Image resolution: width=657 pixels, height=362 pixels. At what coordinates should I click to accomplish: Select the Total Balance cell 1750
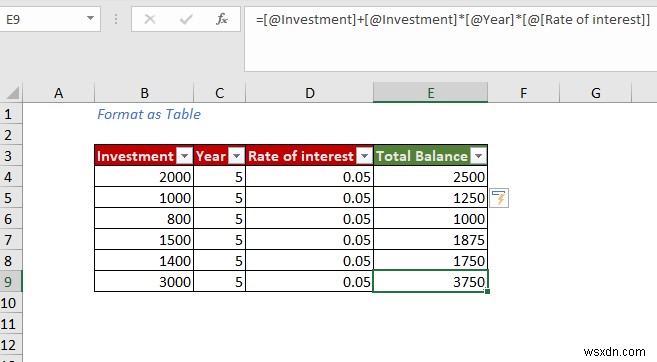[x=430, y=261]
